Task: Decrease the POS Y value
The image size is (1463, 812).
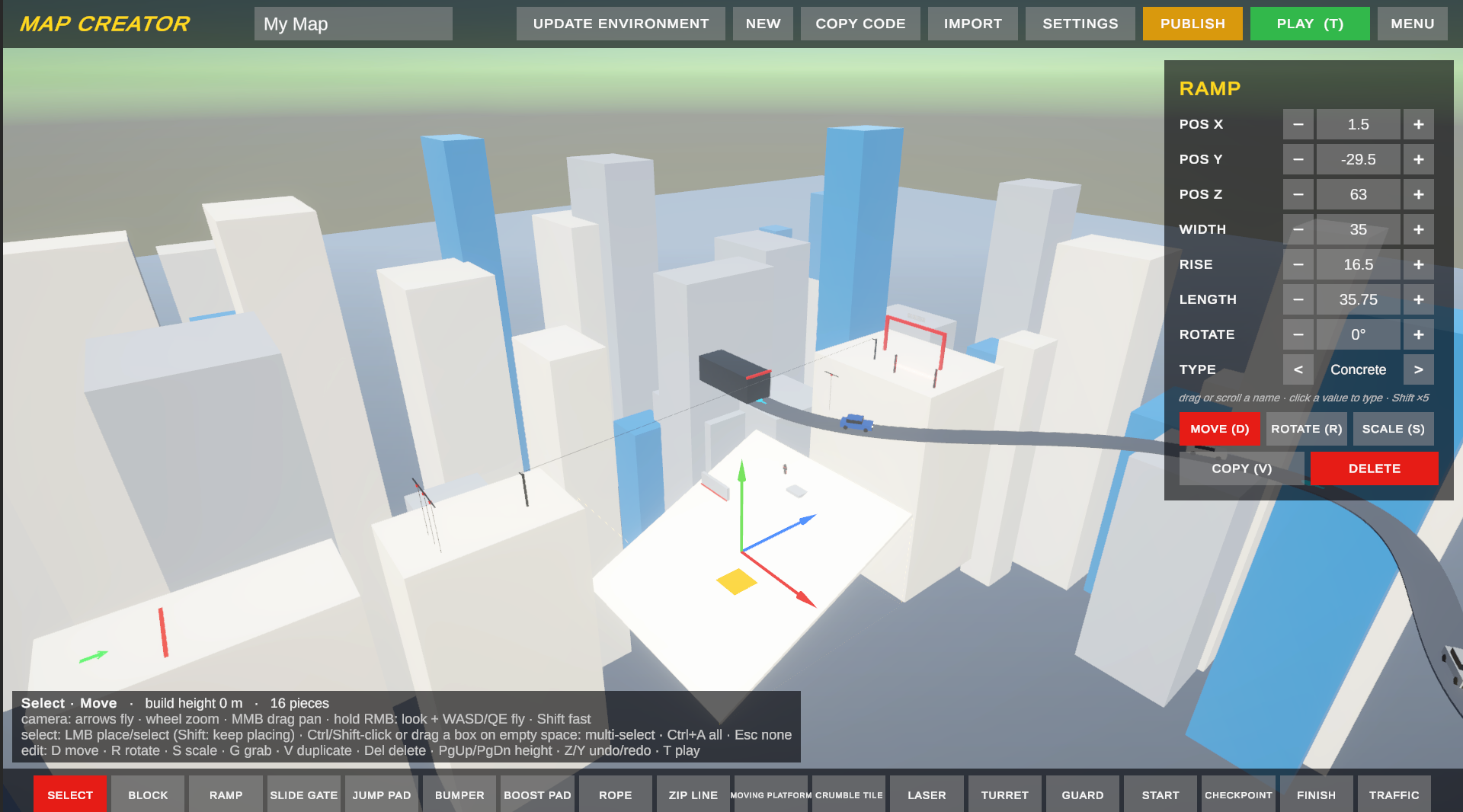Action: click(x=1298, y=159)
